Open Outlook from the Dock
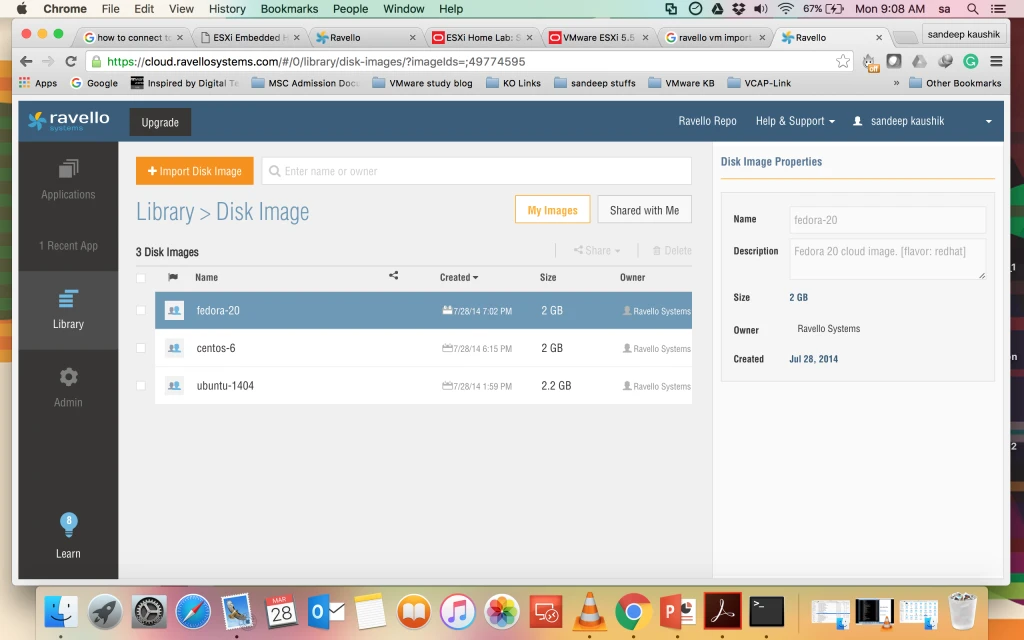This screenshot has width=1024, height=640. click(325, 612)
